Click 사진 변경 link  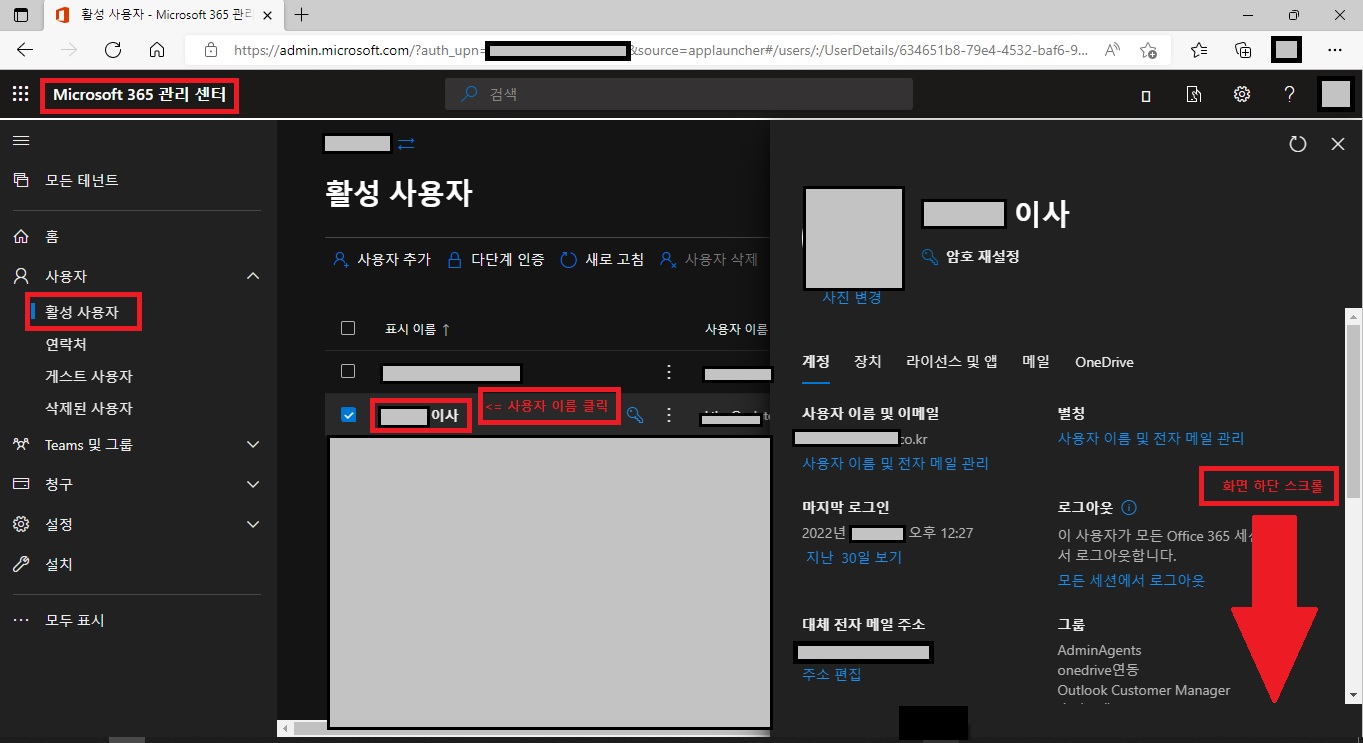coord(852,298)
